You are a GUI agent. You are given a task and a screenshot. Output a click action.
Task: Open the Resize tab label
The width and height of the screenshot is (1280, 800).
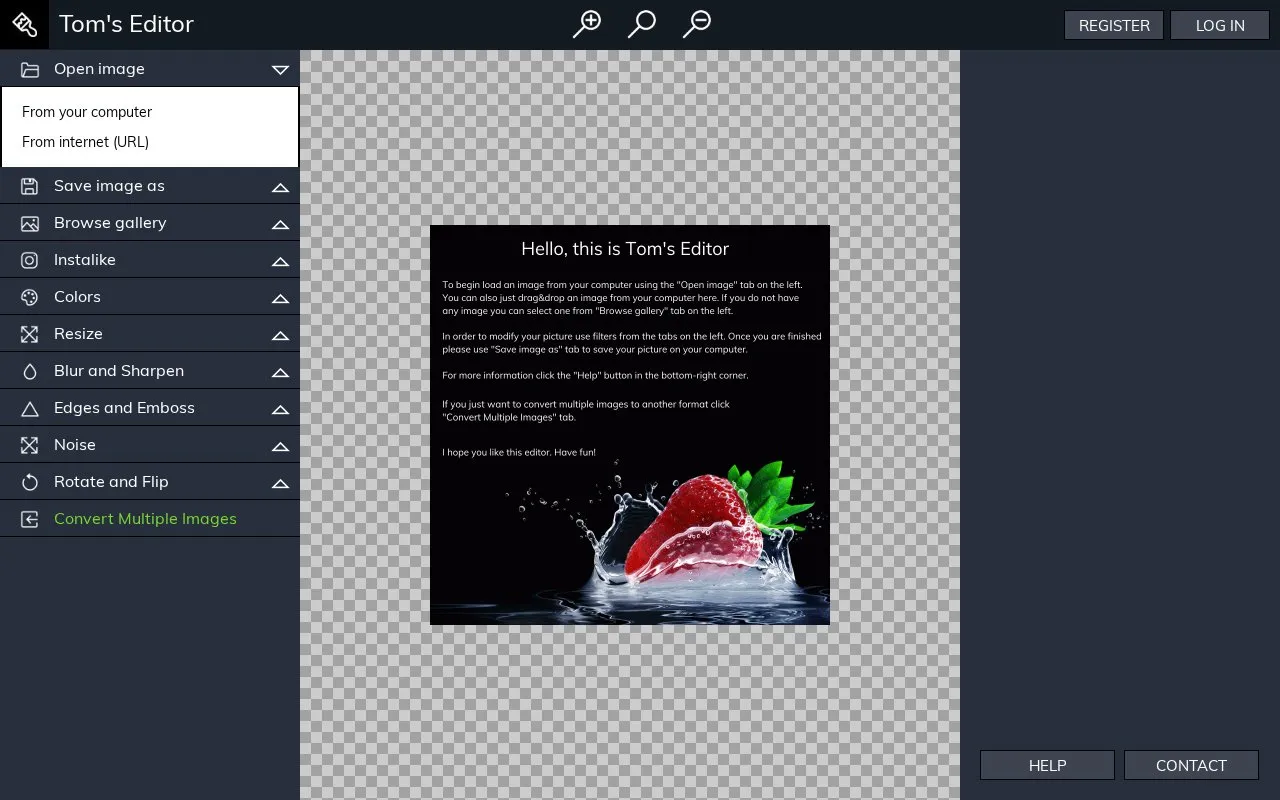coord(78,334)
